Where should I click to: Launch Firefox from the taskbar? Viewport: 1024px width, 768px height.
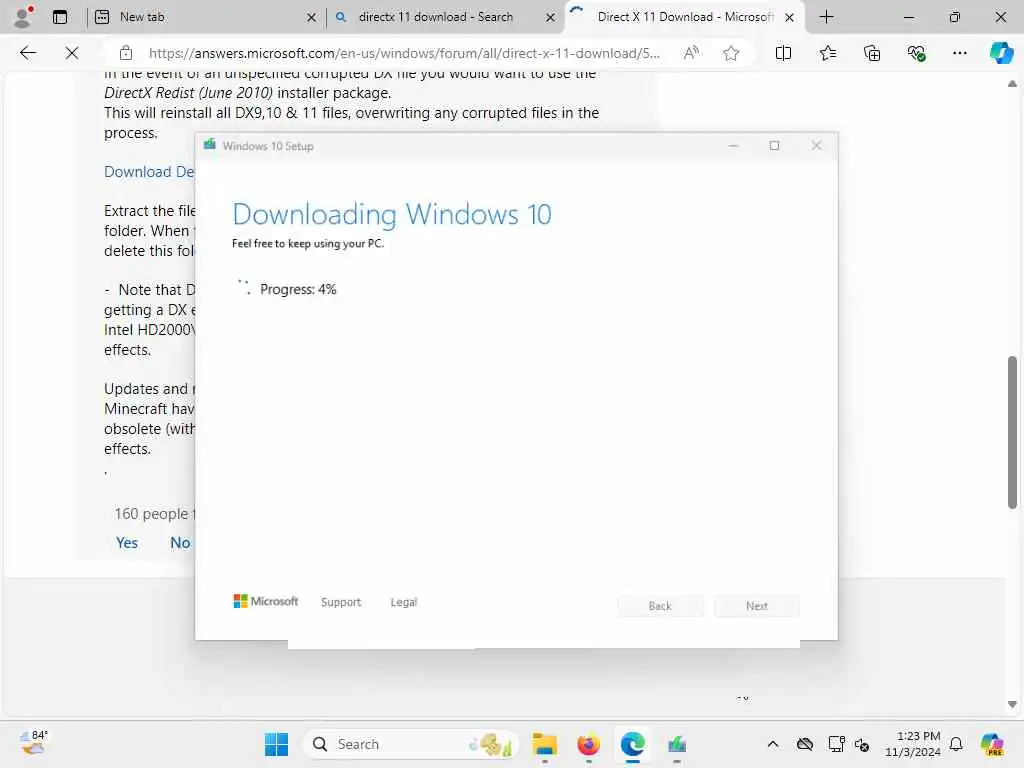(x=588, y=744)
